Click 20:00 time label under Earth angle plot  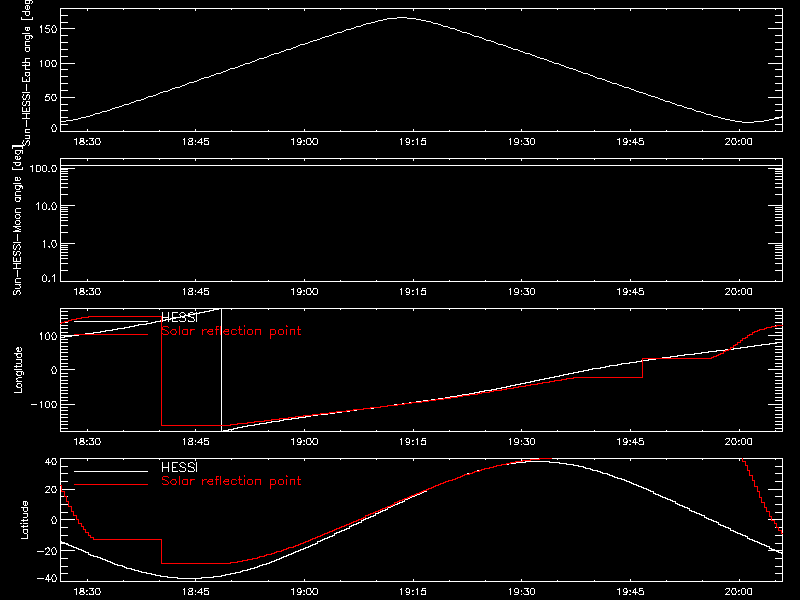tap(738, 141)
